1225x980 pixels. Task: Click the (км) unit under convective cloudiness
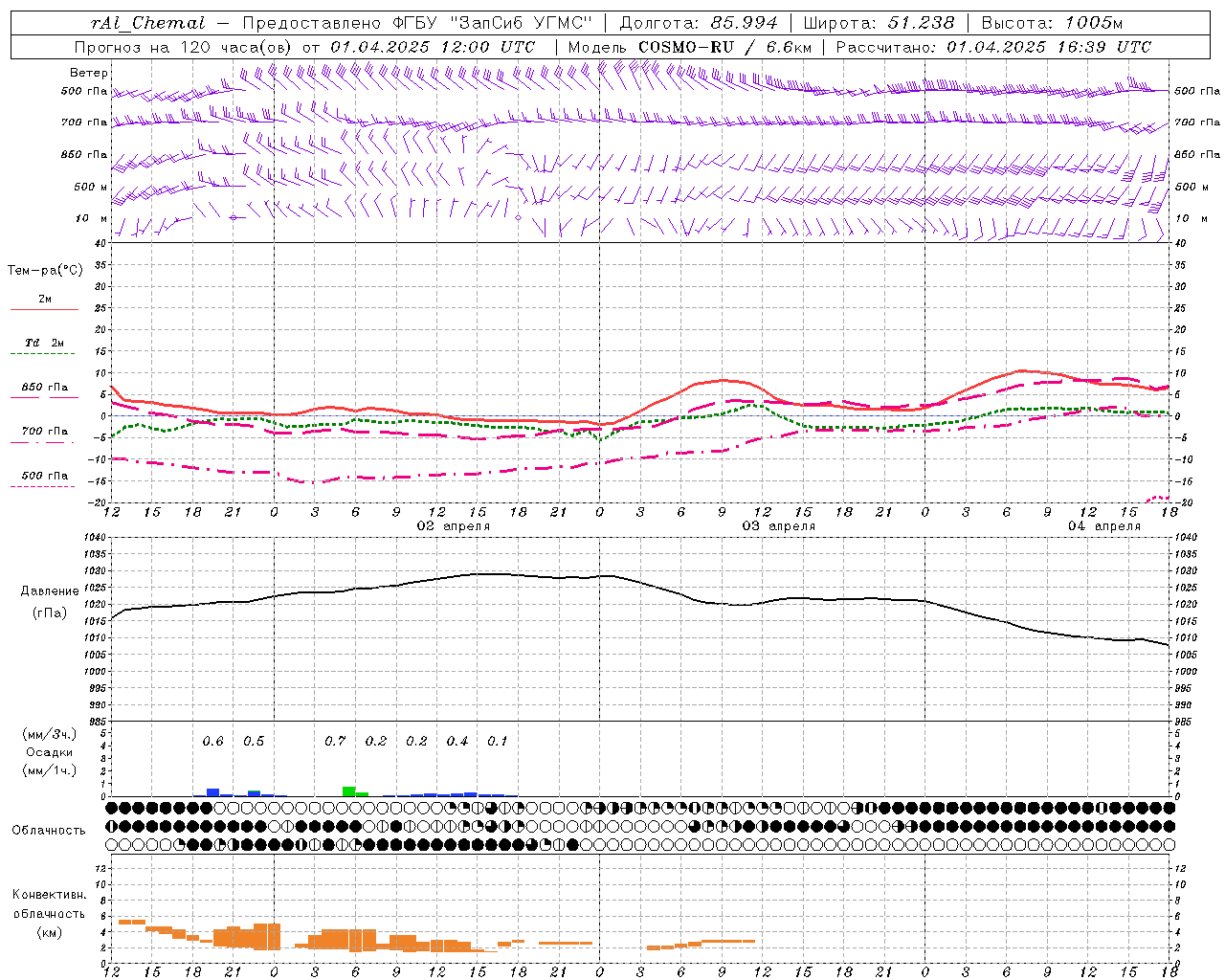pyautogui.click(x=50, y=932)
